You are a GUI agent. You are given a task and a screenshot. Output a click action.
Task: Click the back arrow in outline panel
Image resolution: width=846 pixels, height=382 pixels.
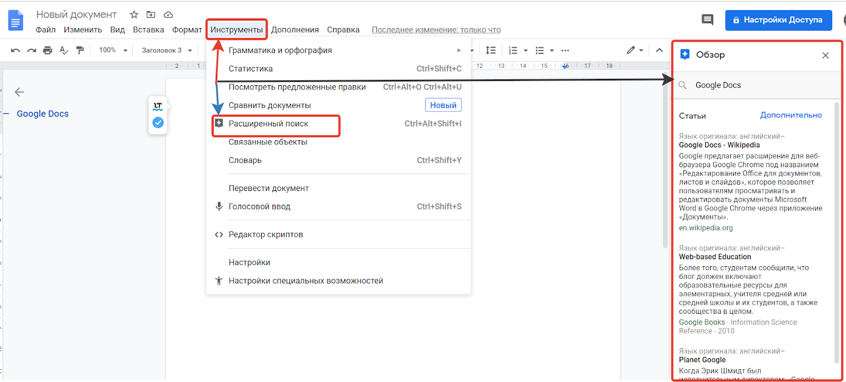pos(19,92)
